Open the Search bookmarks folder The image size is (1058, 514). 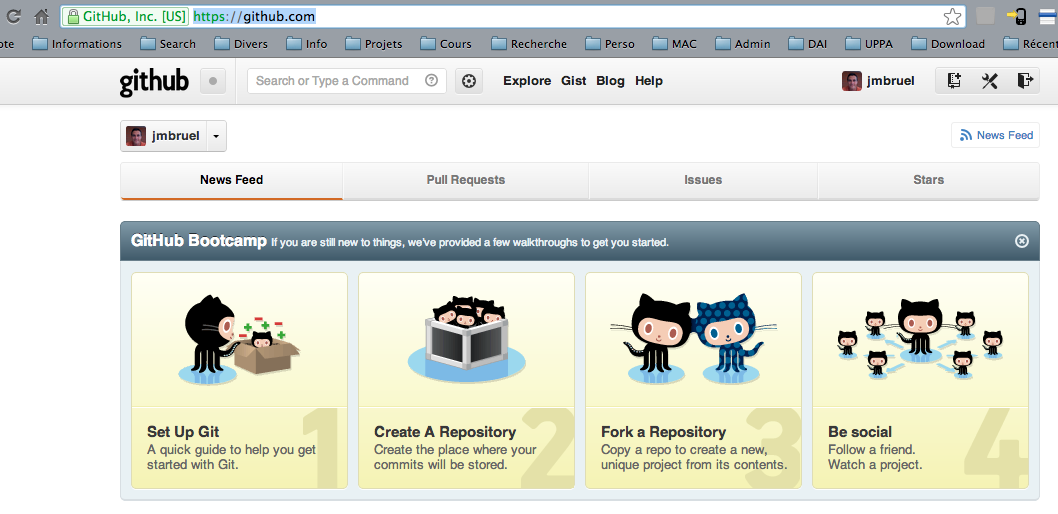click(168, 44)
